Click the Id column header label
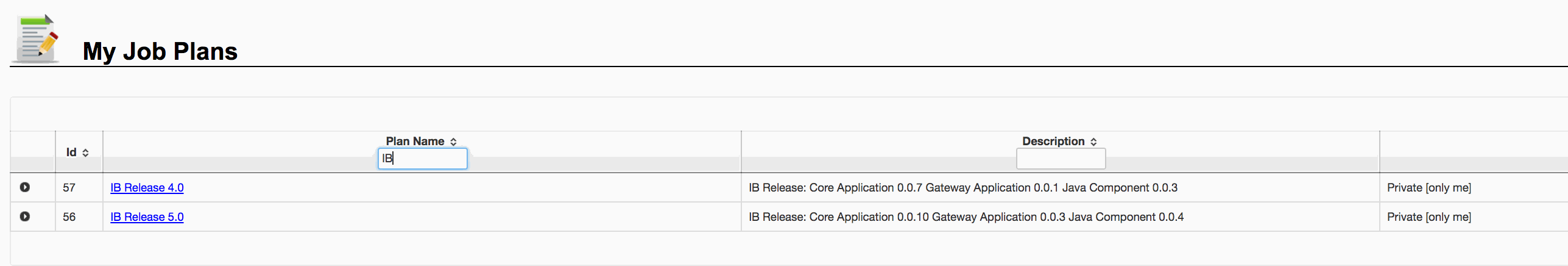Screen dimensions: 1568x266 point(71,153)
